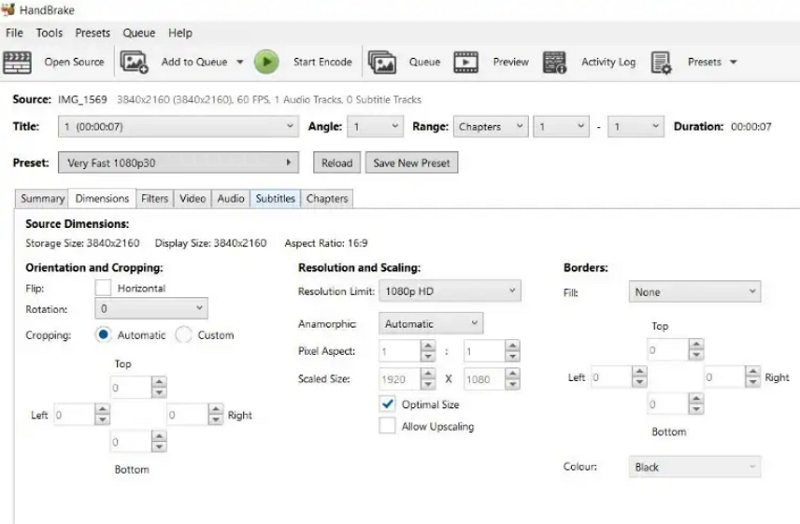Image resolution: width=800 pixels, height=524 pixels.
Task: Switch to the Subtitles tab
Action: tap(275, 198)
